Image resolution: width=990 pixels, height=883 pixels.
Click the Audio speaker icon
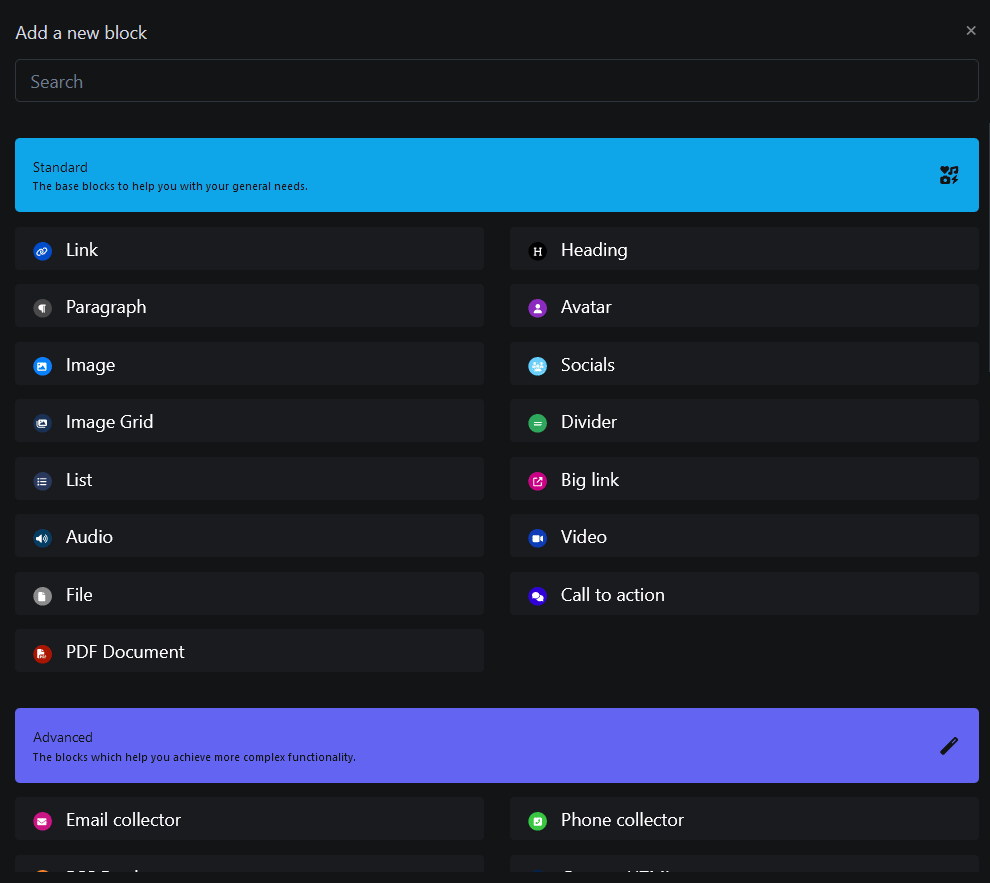pos(42,538)
